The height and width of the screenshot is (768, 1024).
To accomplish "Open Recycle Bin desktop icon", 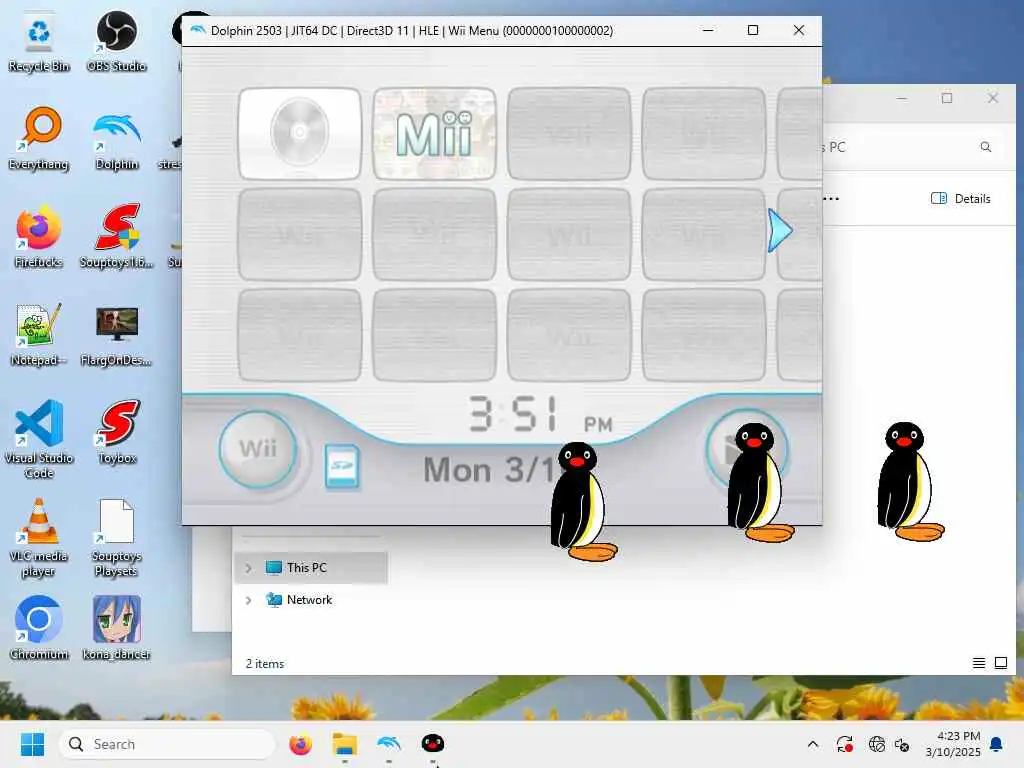I will point(39,42).
